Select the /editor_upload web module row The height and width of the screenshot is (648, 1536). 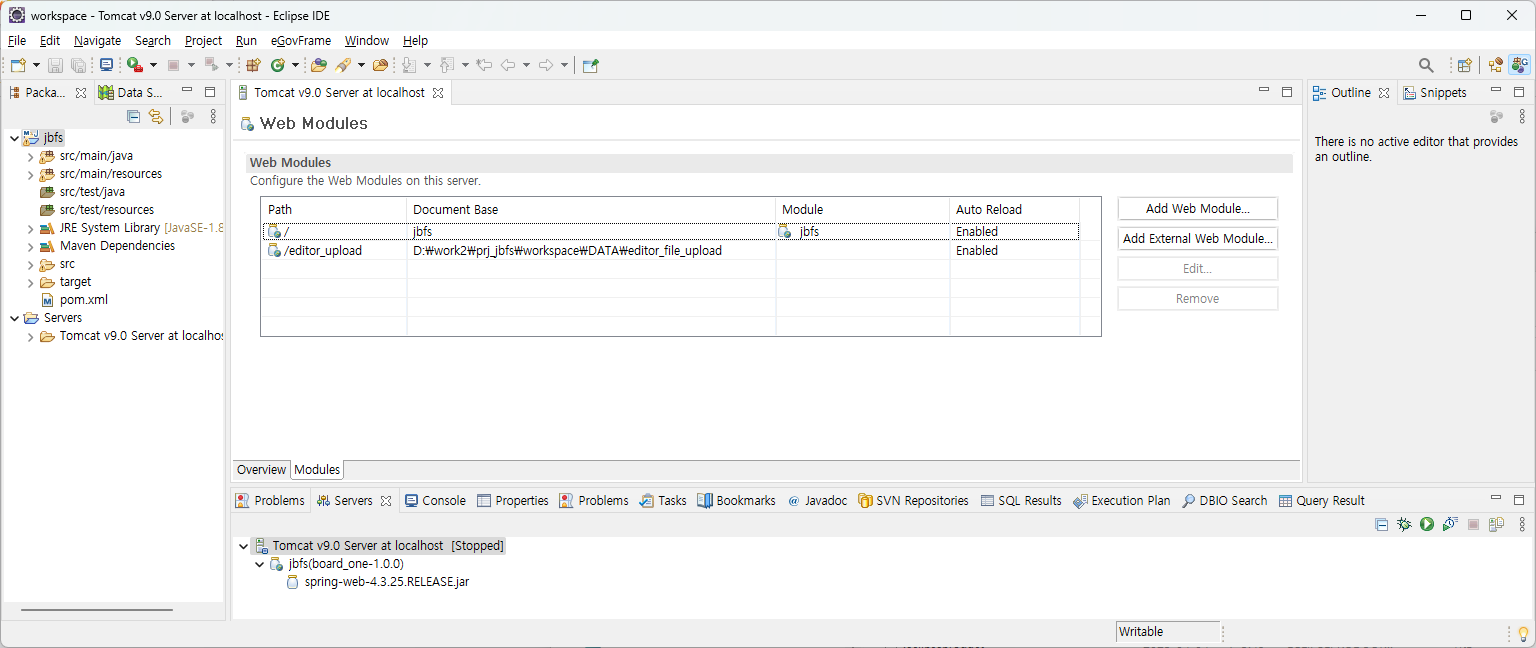point(671,251)
